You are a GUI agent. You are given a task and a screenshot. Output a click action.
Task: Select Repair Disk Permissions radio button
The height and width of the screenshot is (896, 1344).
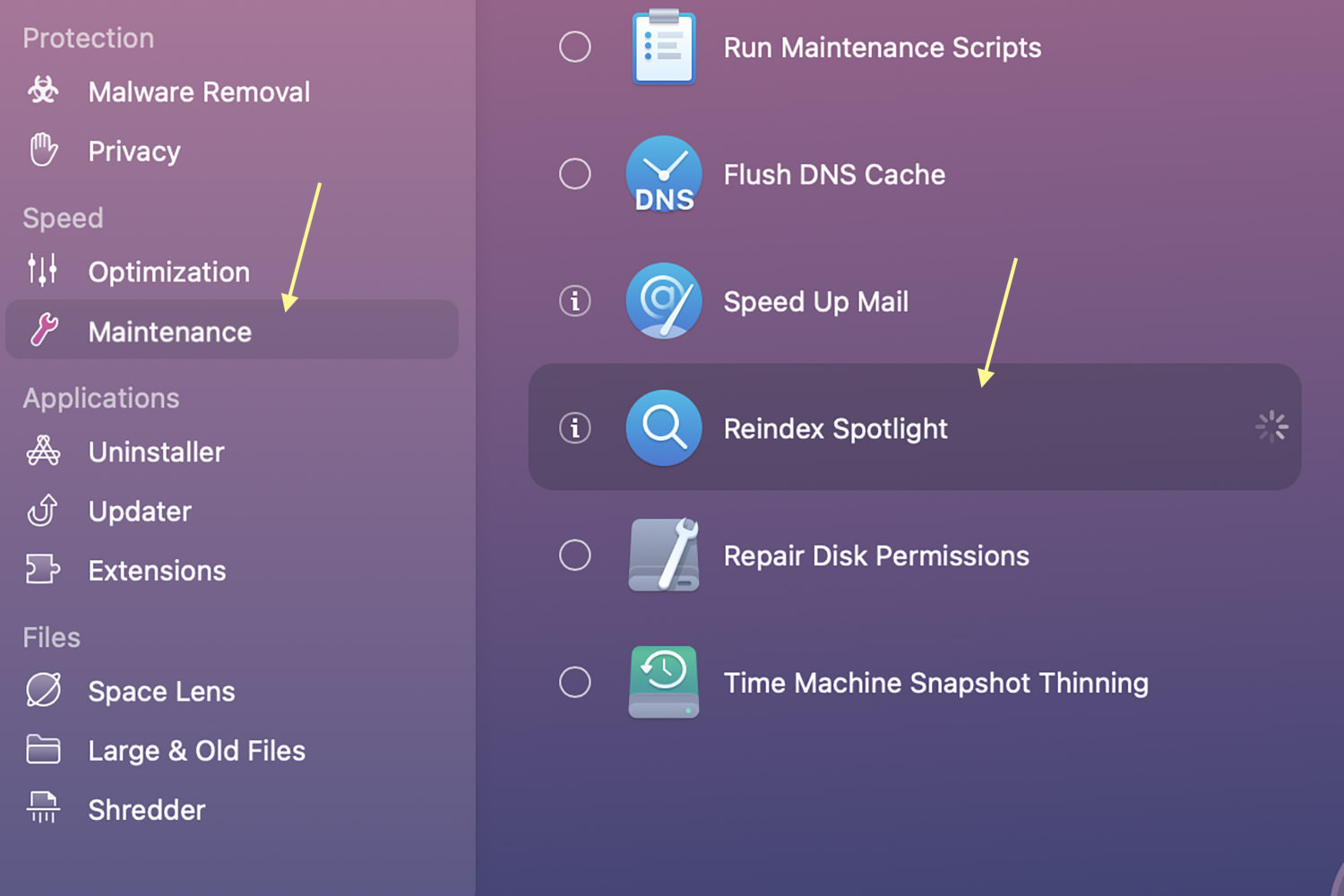575,556
